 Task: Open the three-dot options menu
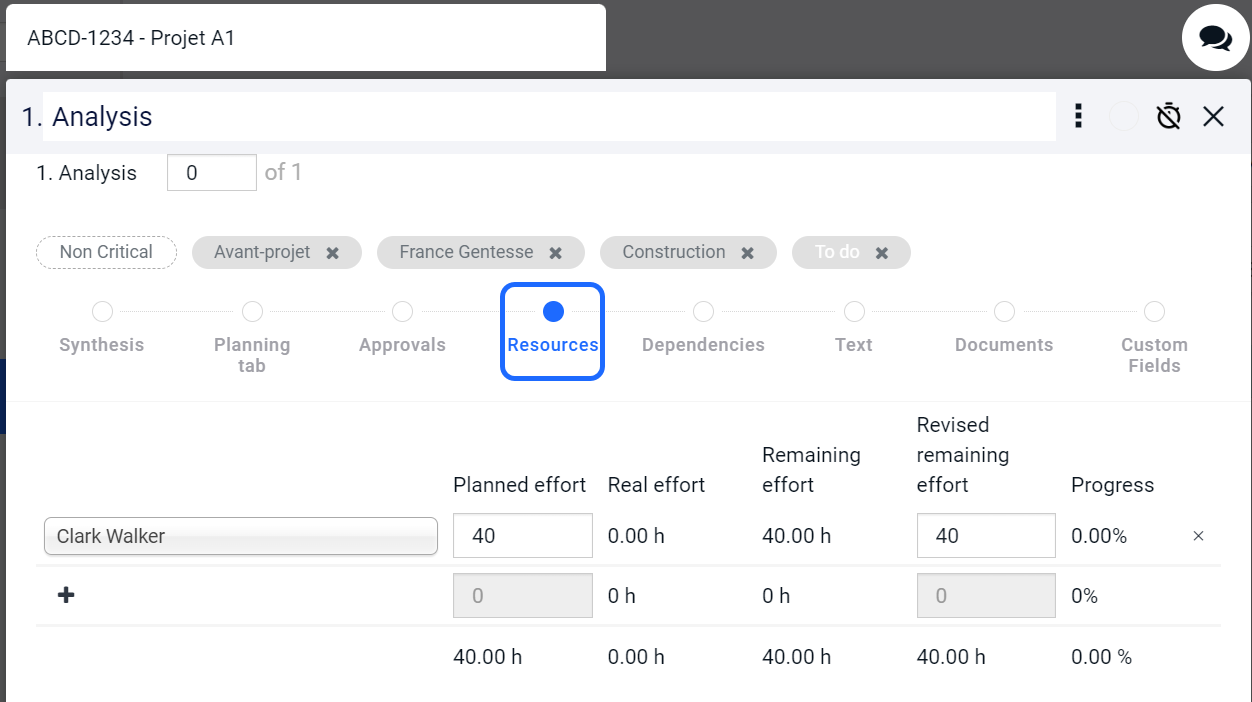(1078, 116)
